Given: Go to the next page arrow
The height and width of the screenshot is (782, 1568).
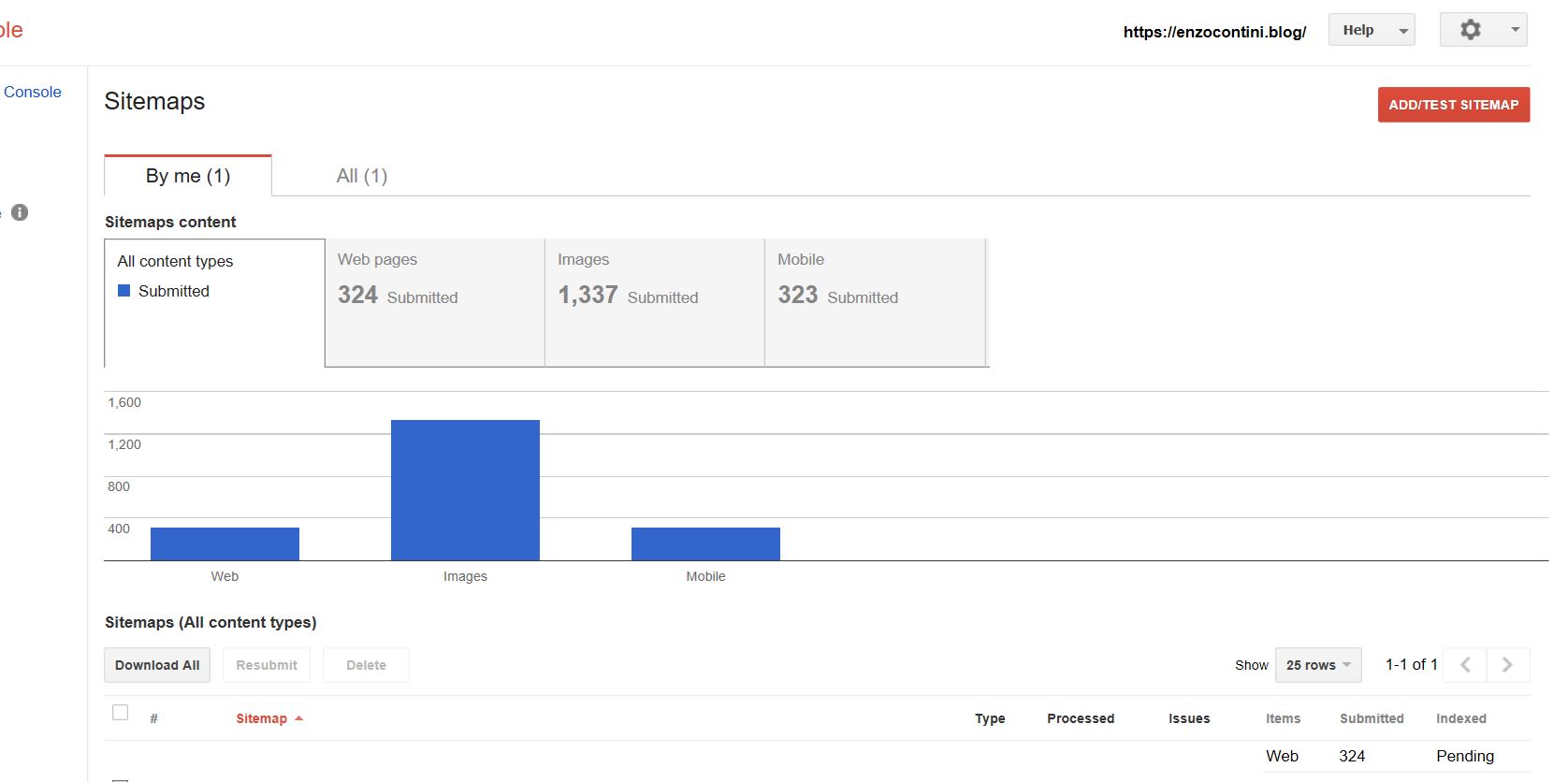Looking at the screenshot, I should point(1507,665).
